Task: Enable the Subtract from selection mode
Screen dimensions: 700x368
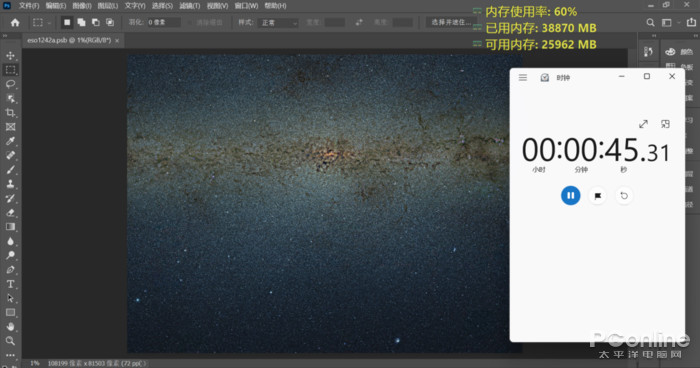Action: point(96,22)
